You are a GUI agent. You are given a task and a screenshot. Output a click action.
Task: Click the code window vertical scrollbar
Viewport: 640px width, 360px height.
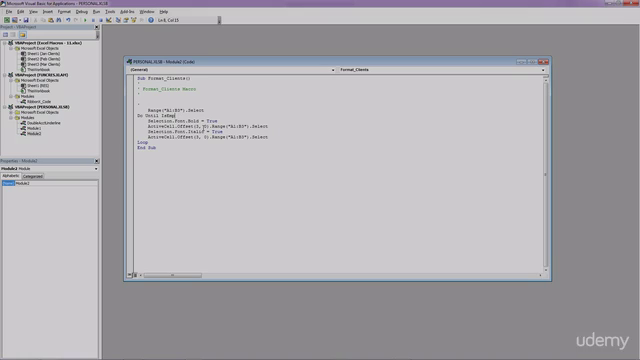(546, 175)
